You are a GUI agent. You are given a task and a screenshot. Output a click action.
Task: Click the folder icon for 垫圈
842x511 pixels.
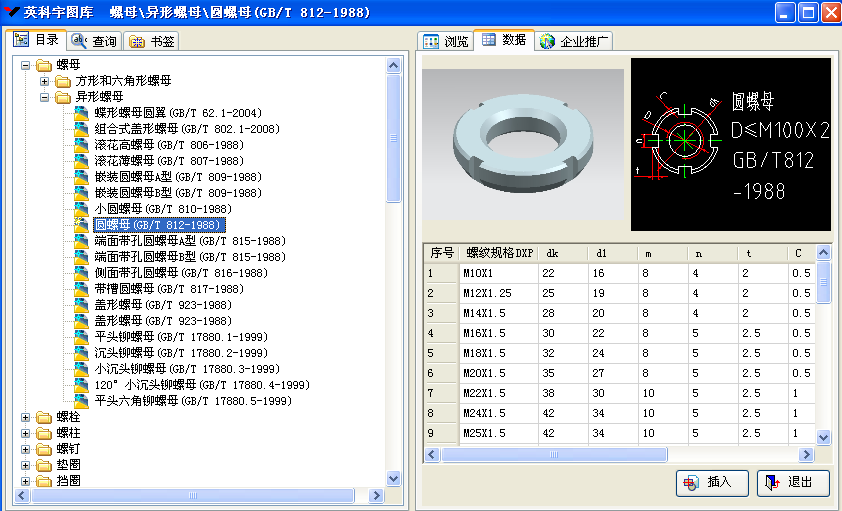(43, 465)
